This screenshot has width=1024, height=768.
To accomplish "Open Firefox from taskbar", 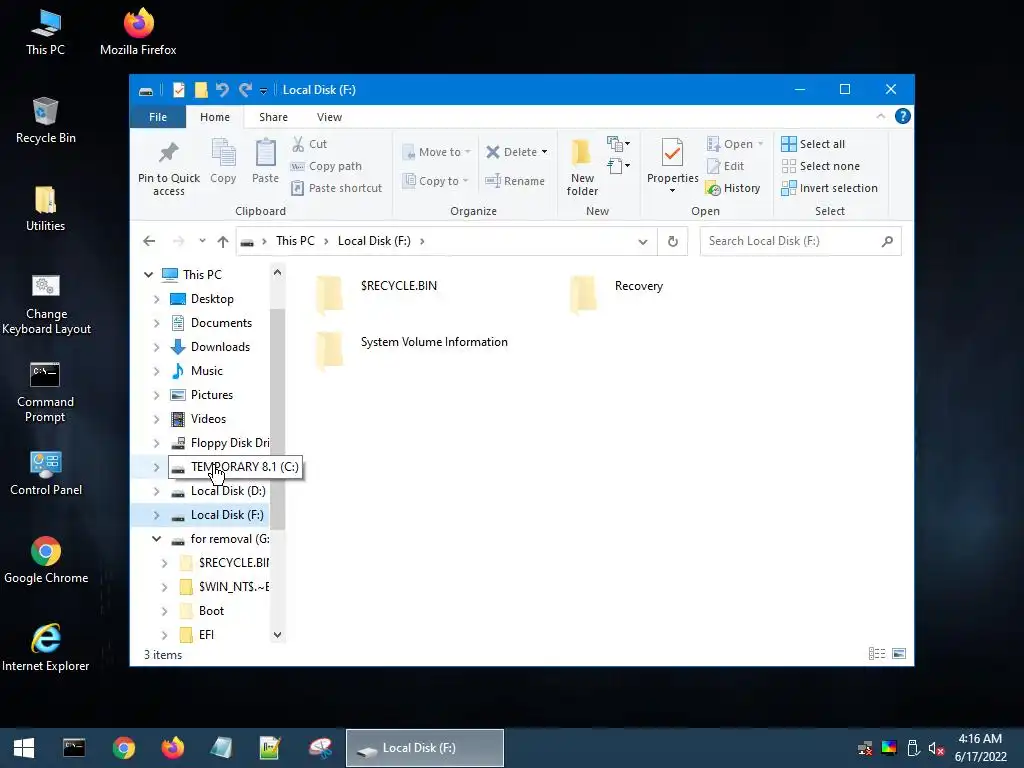I will (172, 748).
